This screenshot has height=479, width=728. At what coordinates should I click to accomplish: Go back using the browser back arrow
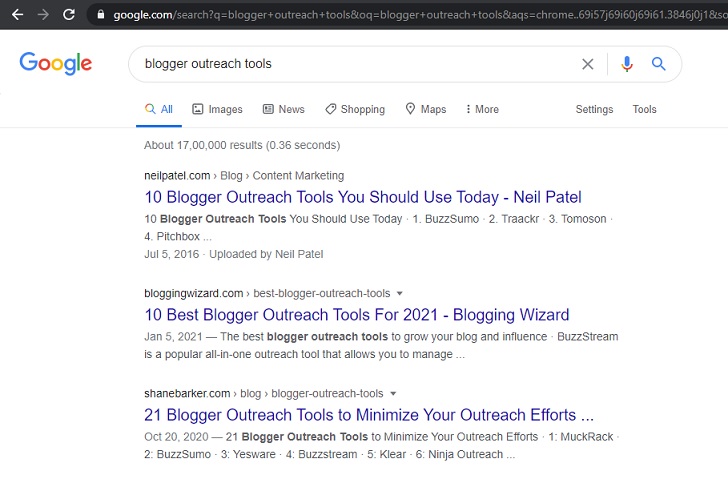click(18, 15)
